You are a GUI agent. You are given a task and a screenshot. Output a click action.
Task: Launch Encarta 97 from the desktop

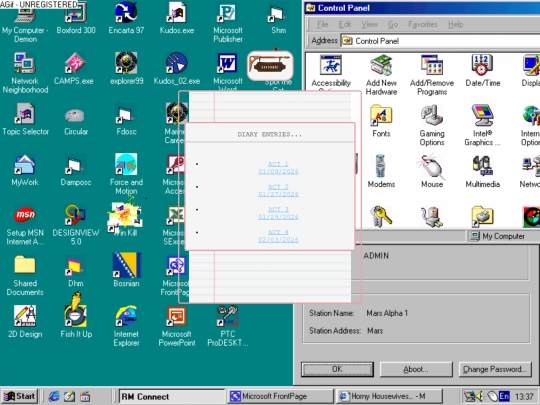(126, 18)
